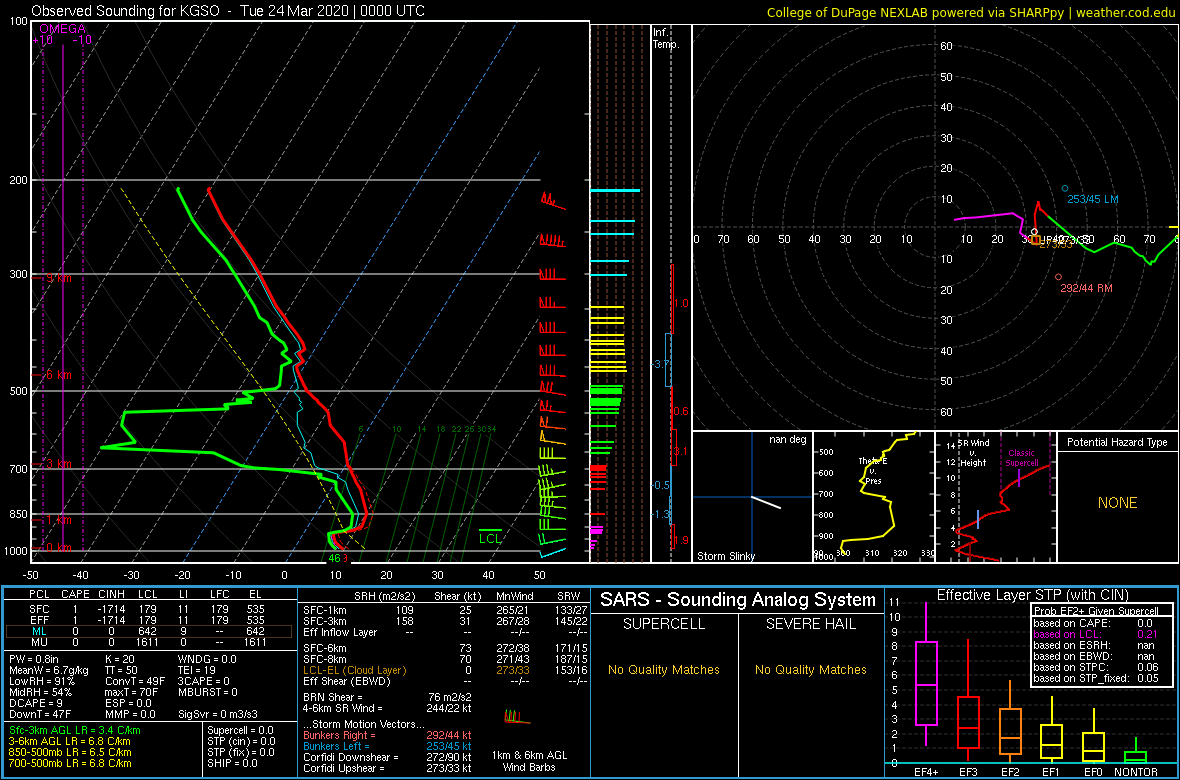Viewport: 1180px width, 780px height.
Task: Click the Bunkers Left storm motion line
Action: 388,746
